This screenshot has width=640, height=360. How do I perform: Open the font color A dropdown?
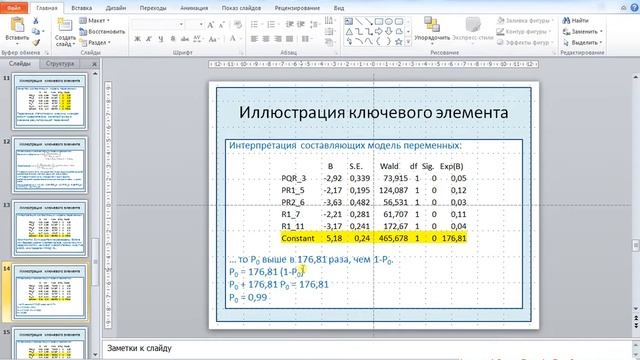coord(235,39)
